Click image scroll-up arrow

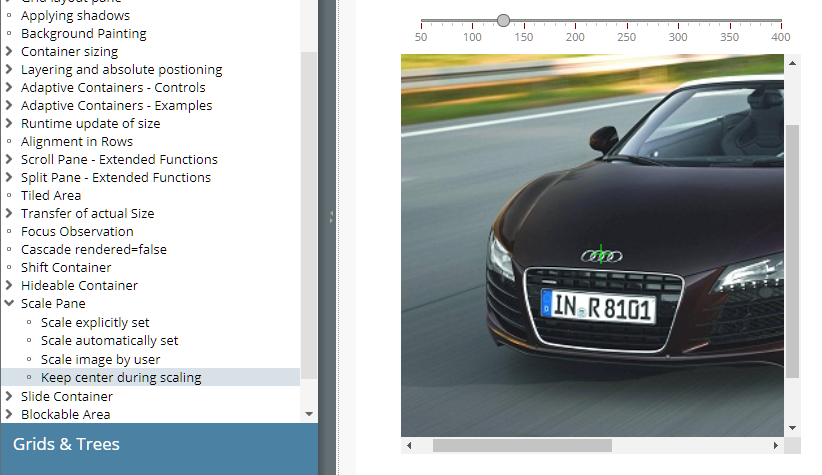tap(793, 63)
